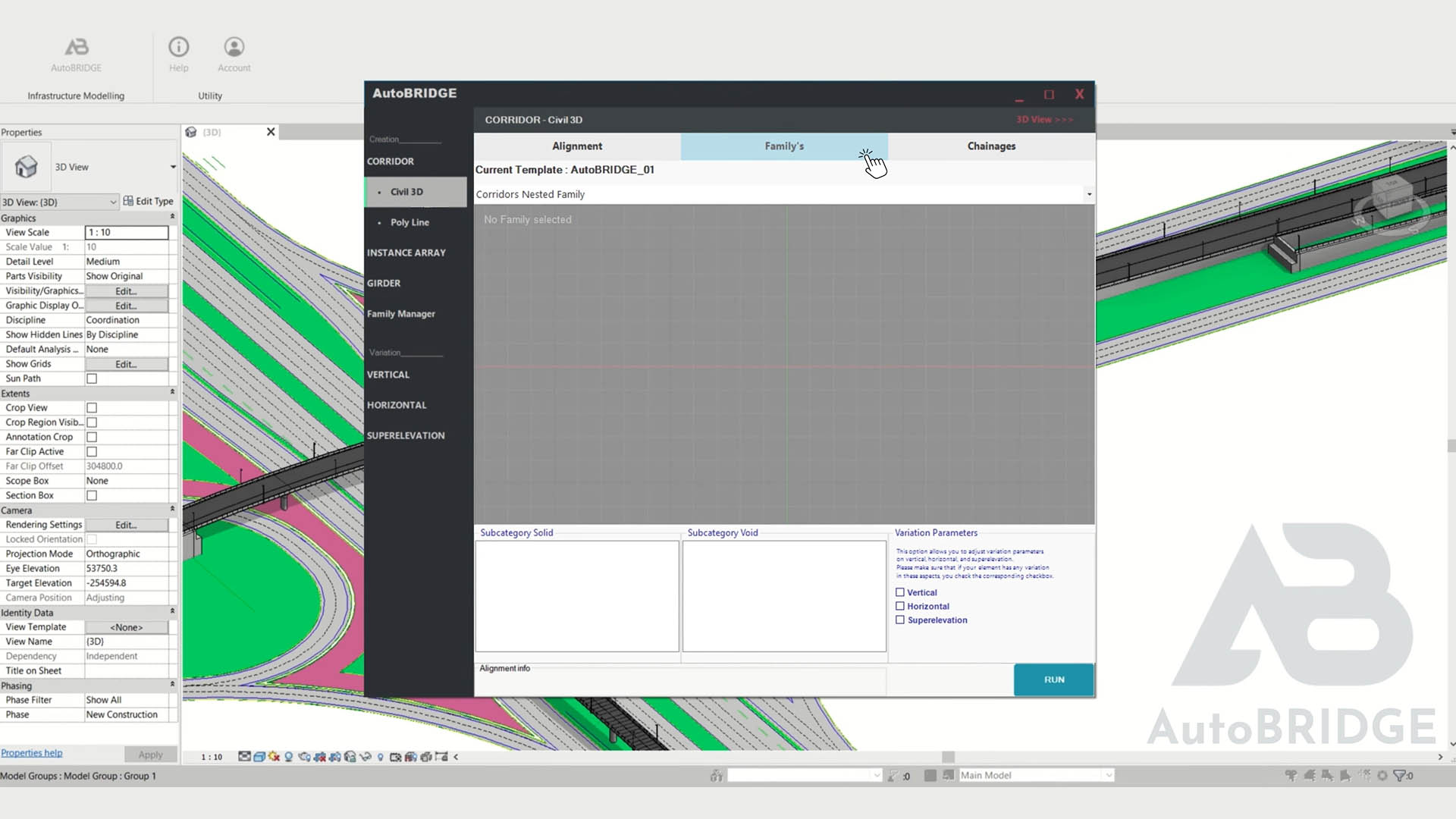Open Visual Style control in view bar
This screenshot has width=1456, height=819.
tap(259, 757)
